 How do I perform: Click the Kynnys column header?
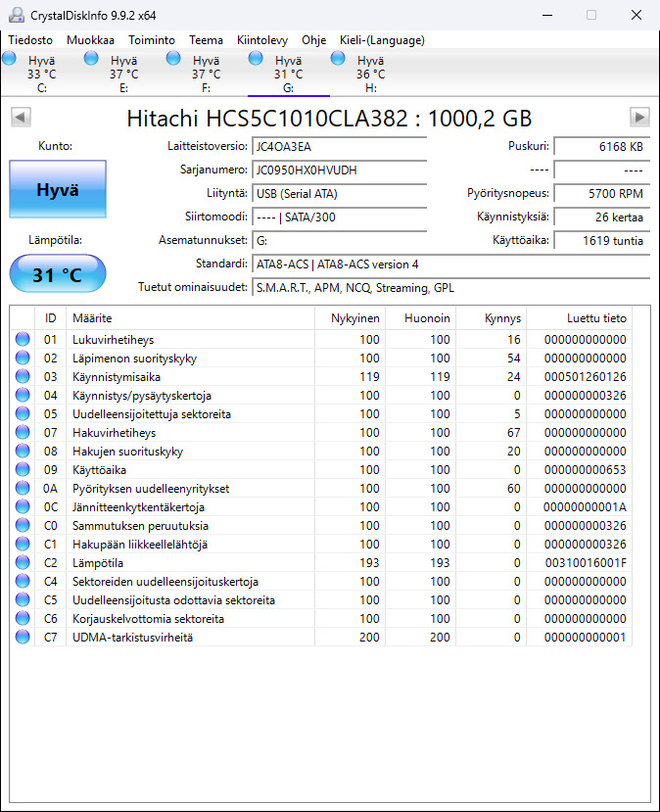[x=491, y=318]
